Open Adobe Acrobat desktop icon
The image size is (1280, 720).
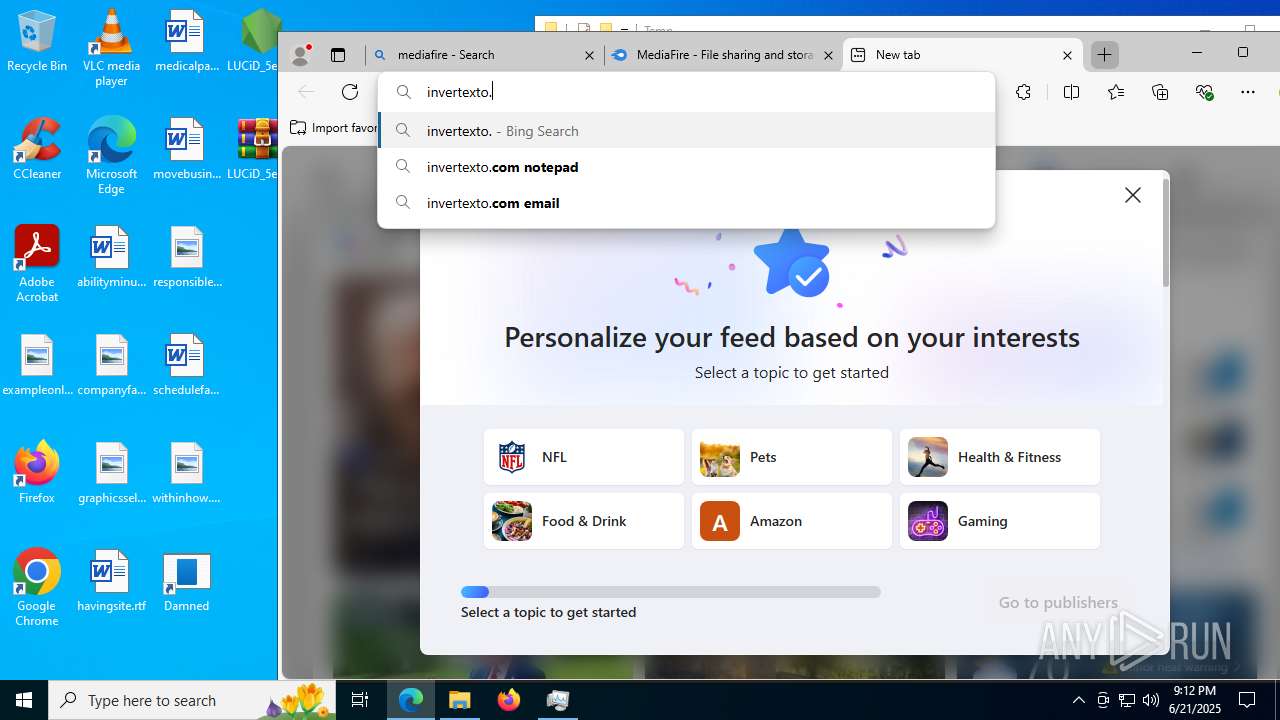pyautogui.click(x=37, y=264)
